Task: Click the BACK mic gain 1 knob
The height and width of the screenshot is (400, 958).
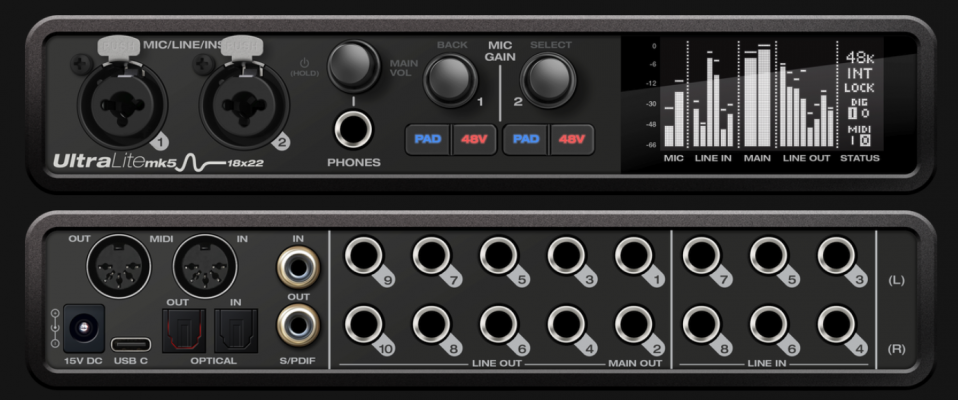Action: (x=450, y=79)
